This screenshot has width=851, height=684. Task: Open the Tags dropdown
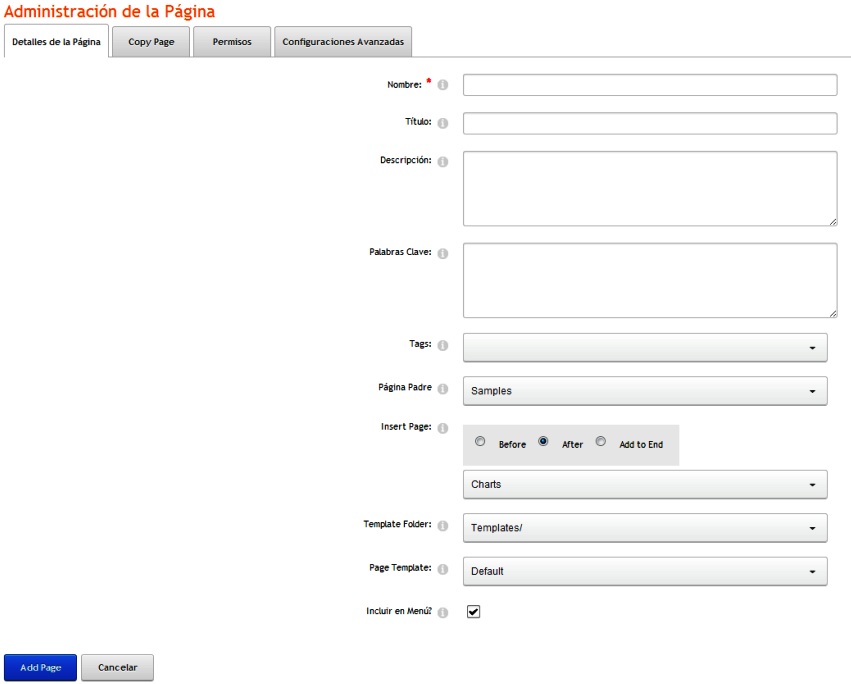645,347
